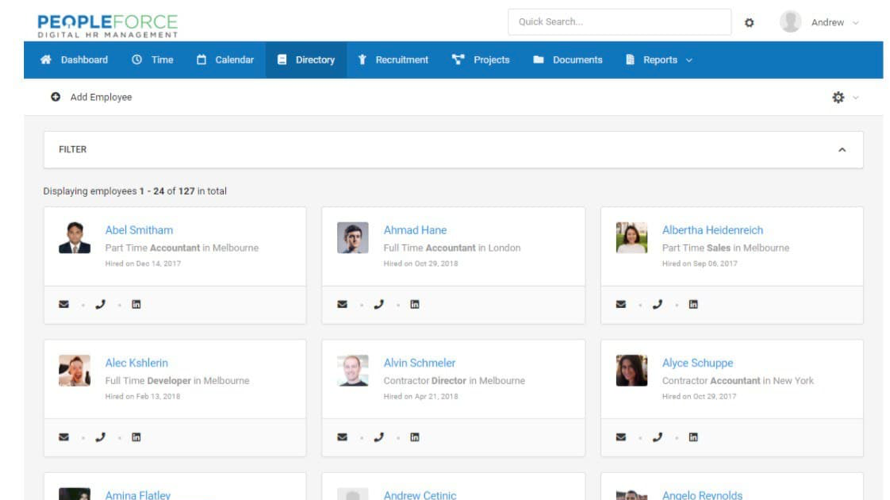Click the plus icon next to Add Employee
This screenshot has width=890, height=500.
coord(56,97)
